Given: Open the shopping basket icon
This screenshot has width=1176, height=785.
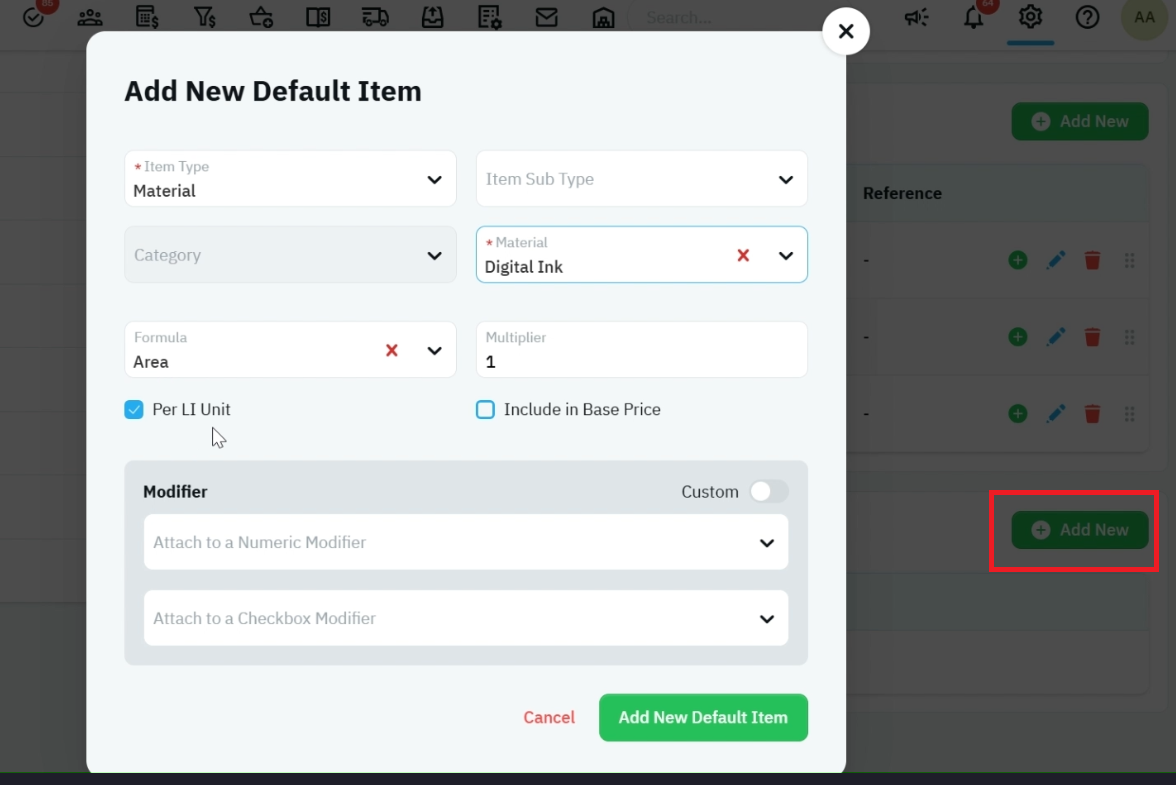Looking at the screenshot, I should click(x=261, y=17).
